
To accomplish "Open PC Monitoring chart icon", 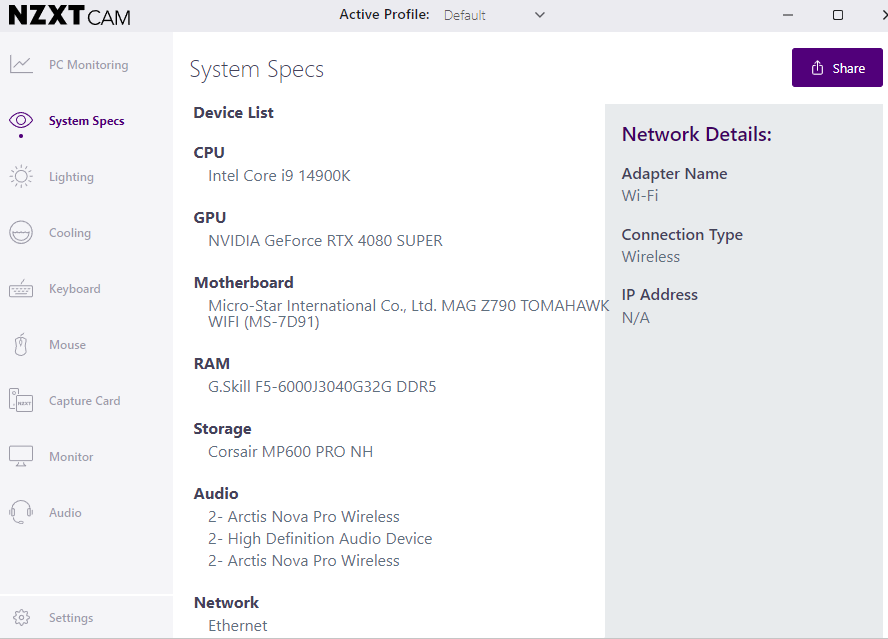I will (x=22, y=65).
